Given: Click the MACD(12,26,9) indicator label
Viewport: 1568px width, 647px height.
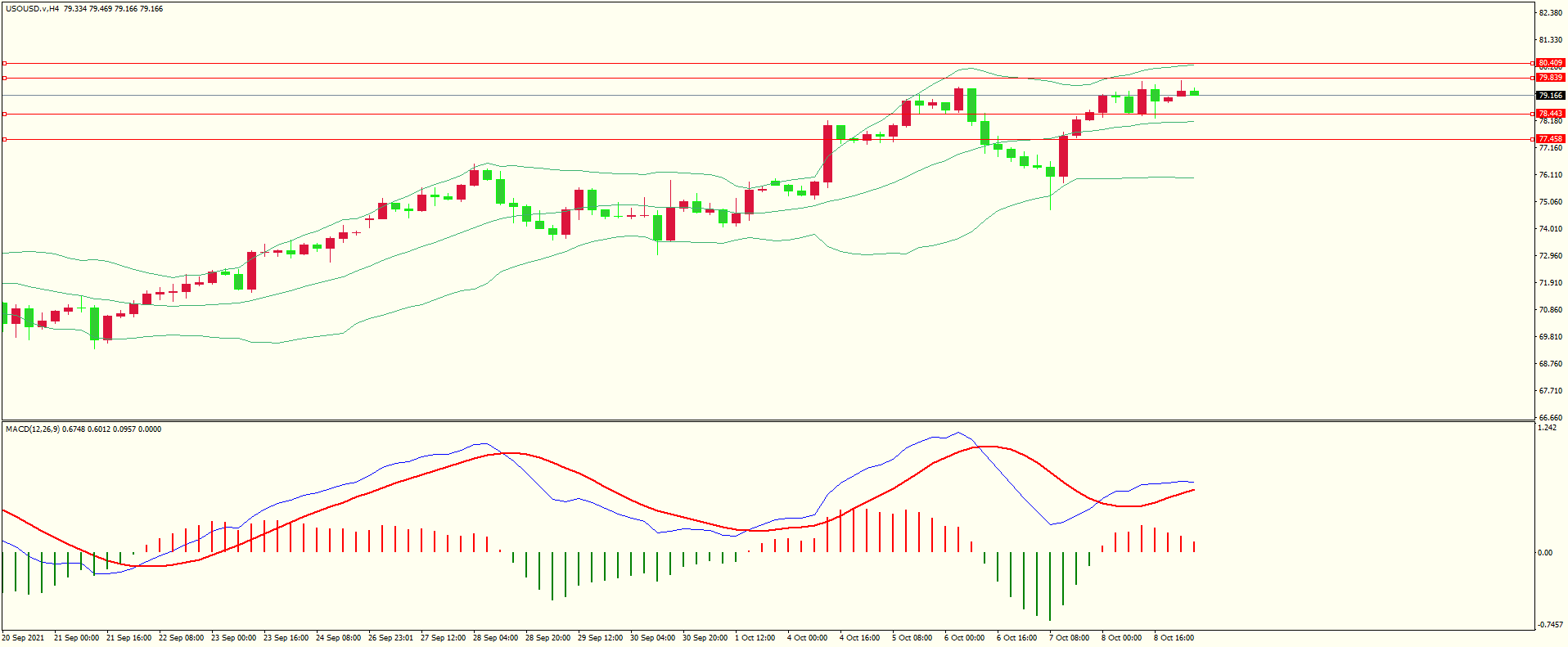Looking at the screenshot, I should (x=32, y=429).
